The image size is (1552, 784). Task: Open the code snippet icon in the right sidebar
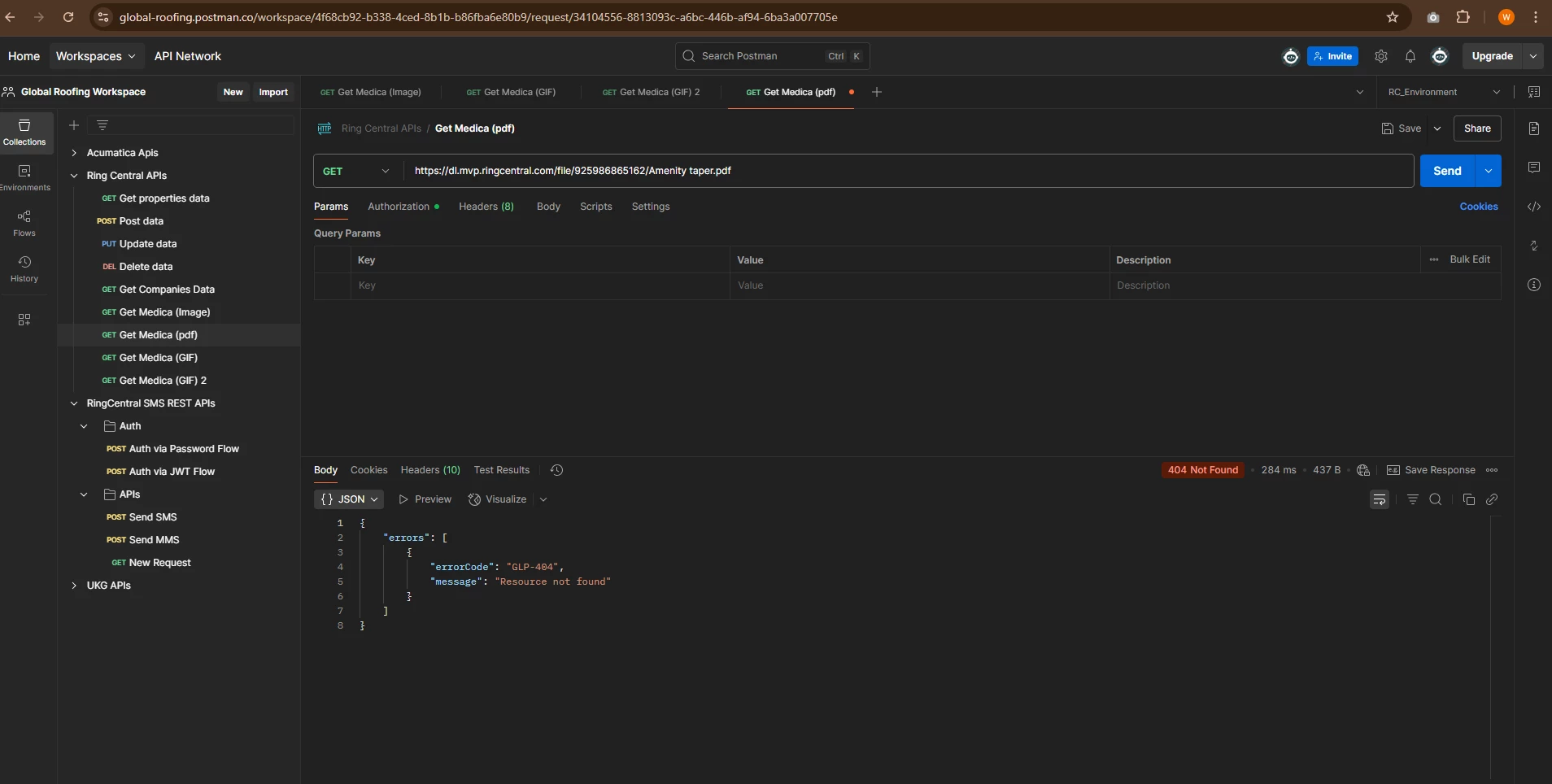(1534, 207)
